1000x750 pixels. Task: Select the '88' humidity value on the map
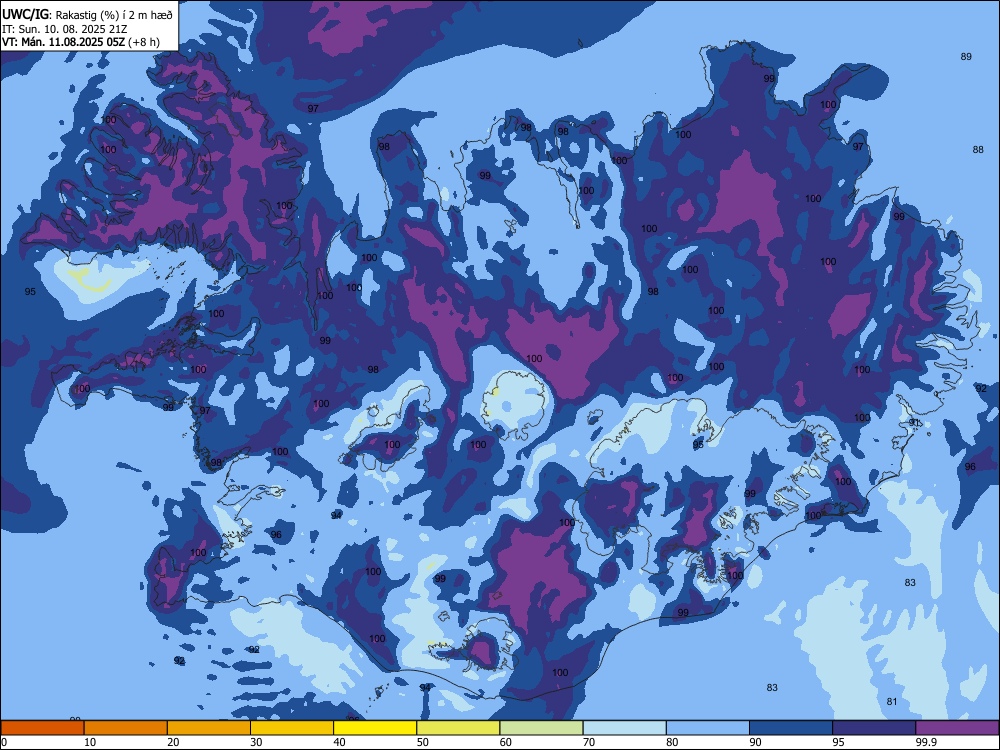[x=978, y=150]
